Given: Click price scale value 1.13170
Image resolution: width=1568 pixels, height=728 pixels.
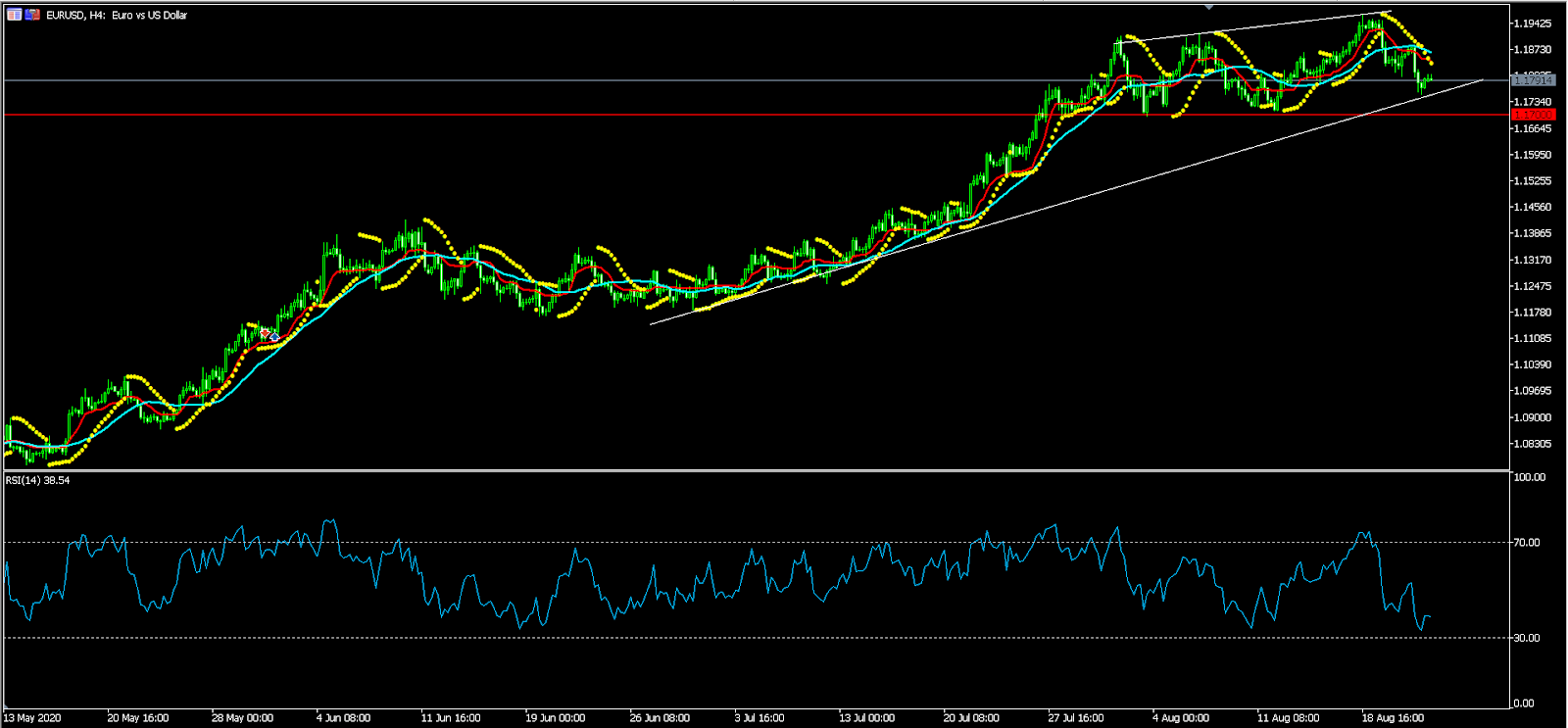Looking at the screenshot, I should click(1532, 260).
